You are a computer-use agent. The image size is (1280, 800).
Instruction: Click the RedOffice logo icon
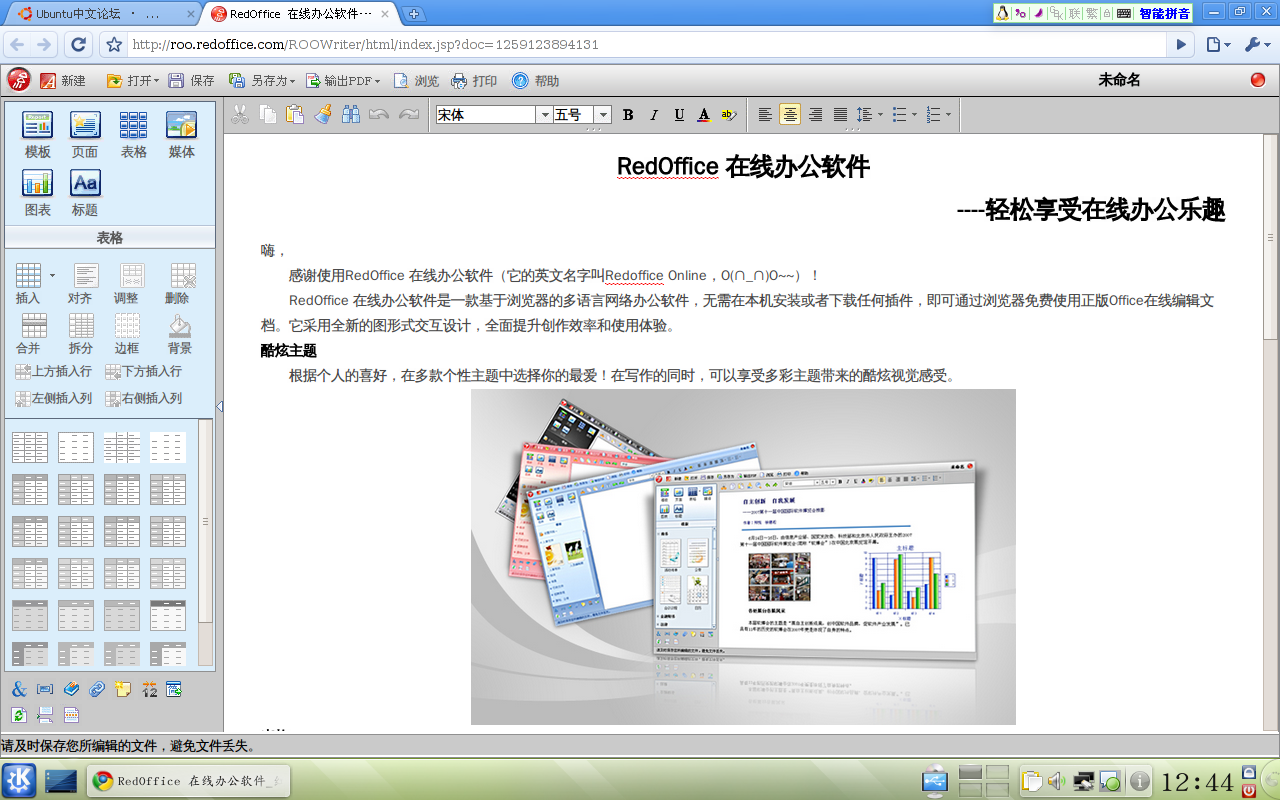[19, 80]
